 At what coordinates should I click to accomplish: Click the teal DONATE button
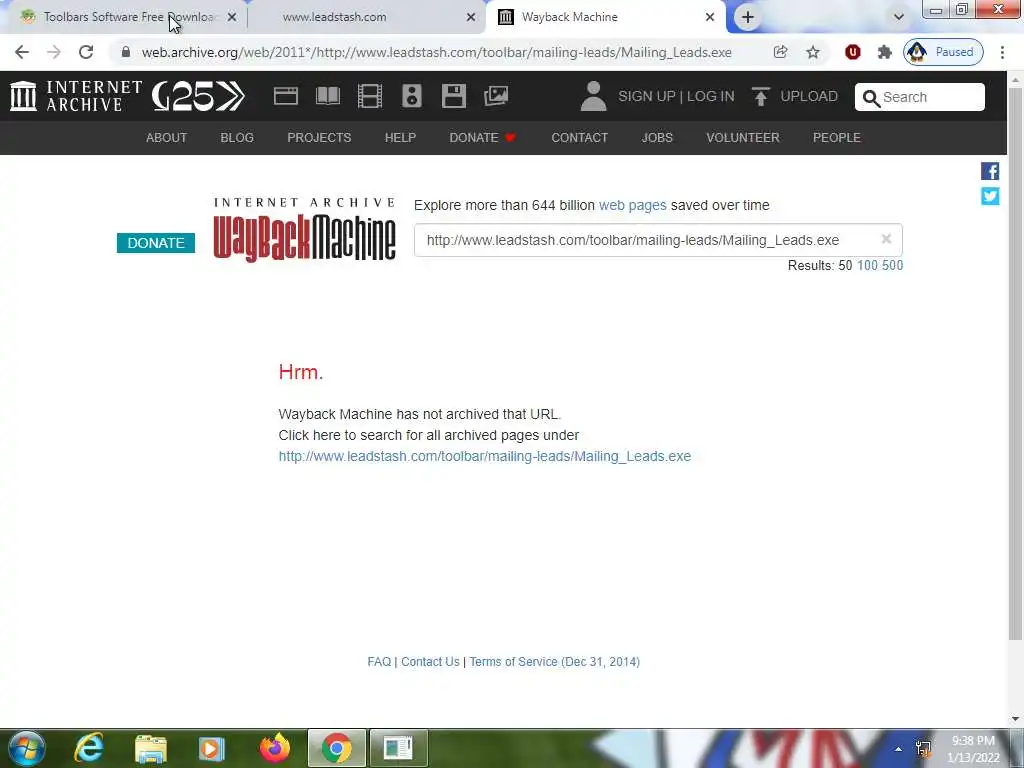(x=156, y=243)
